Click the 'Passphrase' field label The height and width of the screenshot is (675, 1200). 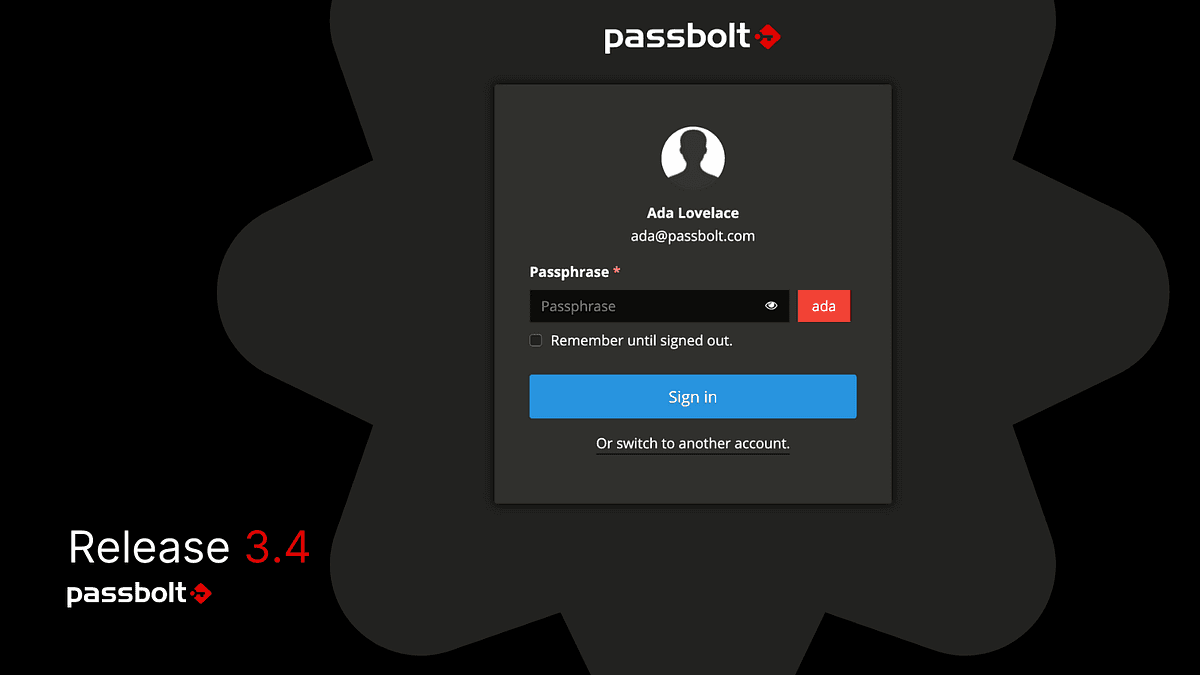pos(569,272)
